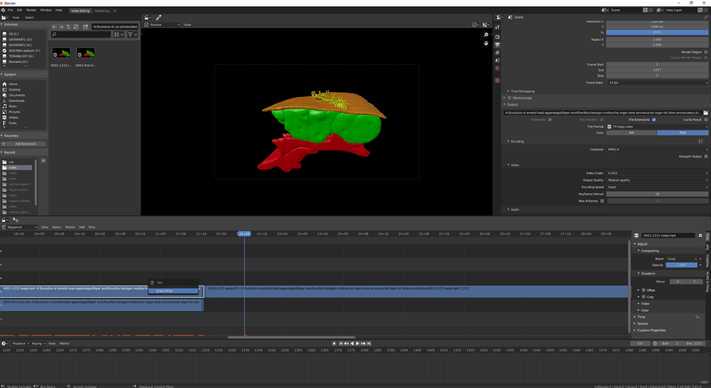Click the file browser editor type icon
The width and height of the screenshot is (711, 388).
[x=4, y=18]
